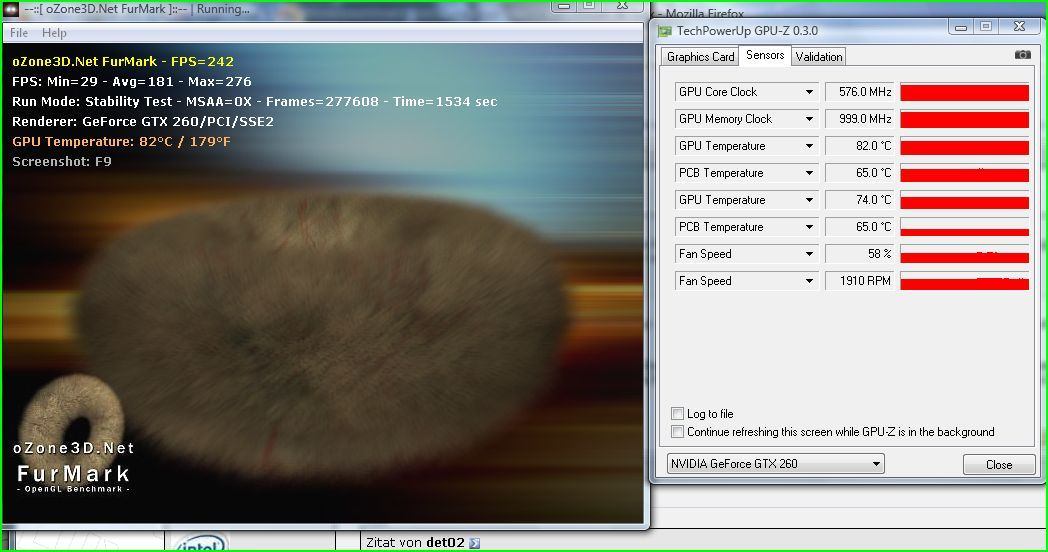1048x552 pixels.
Task: Minimize the GPU-Z window
Action: (x=961, y=27)
